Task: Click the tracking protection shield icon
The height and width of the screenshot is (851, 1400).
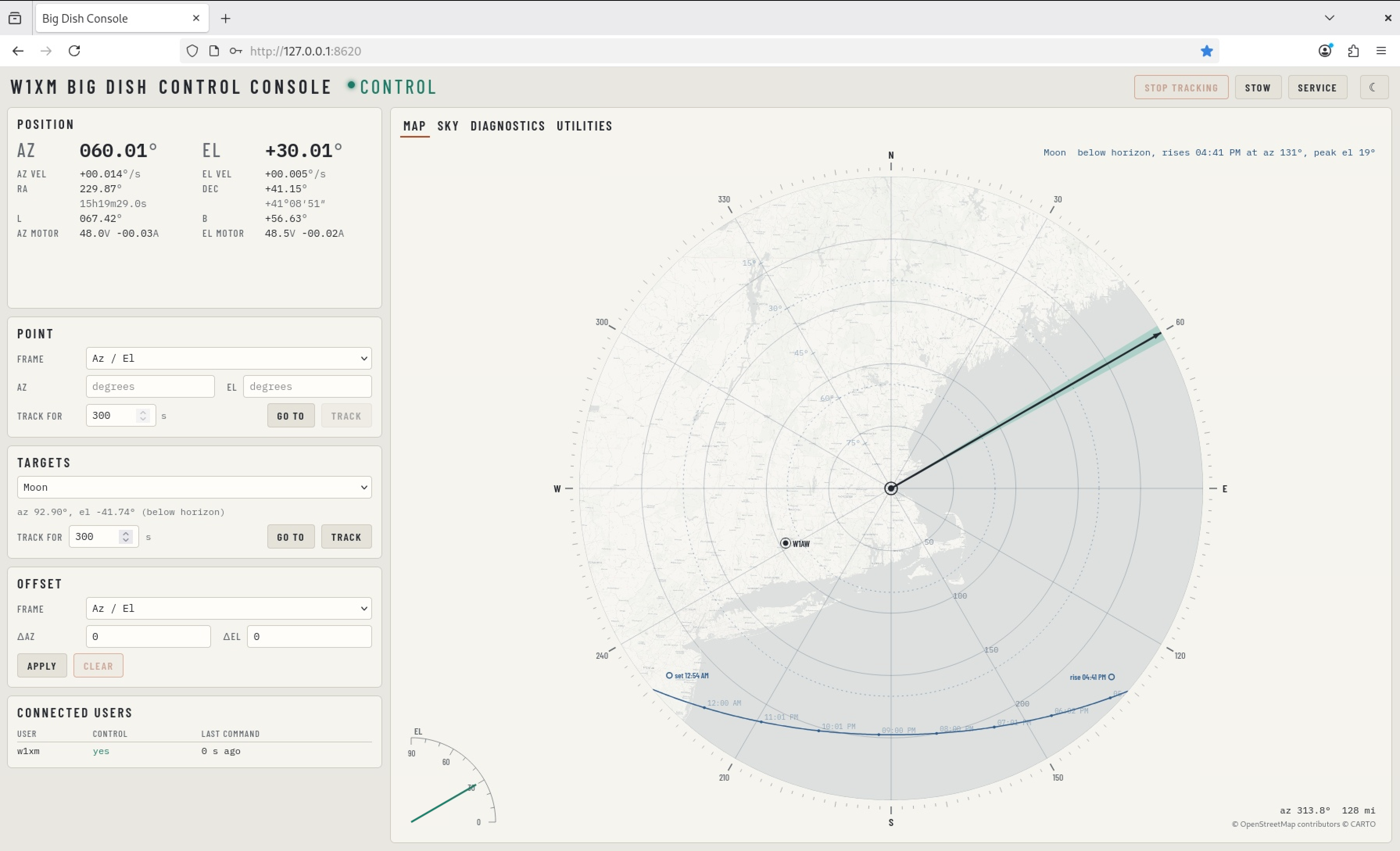Action: point(192,51)
